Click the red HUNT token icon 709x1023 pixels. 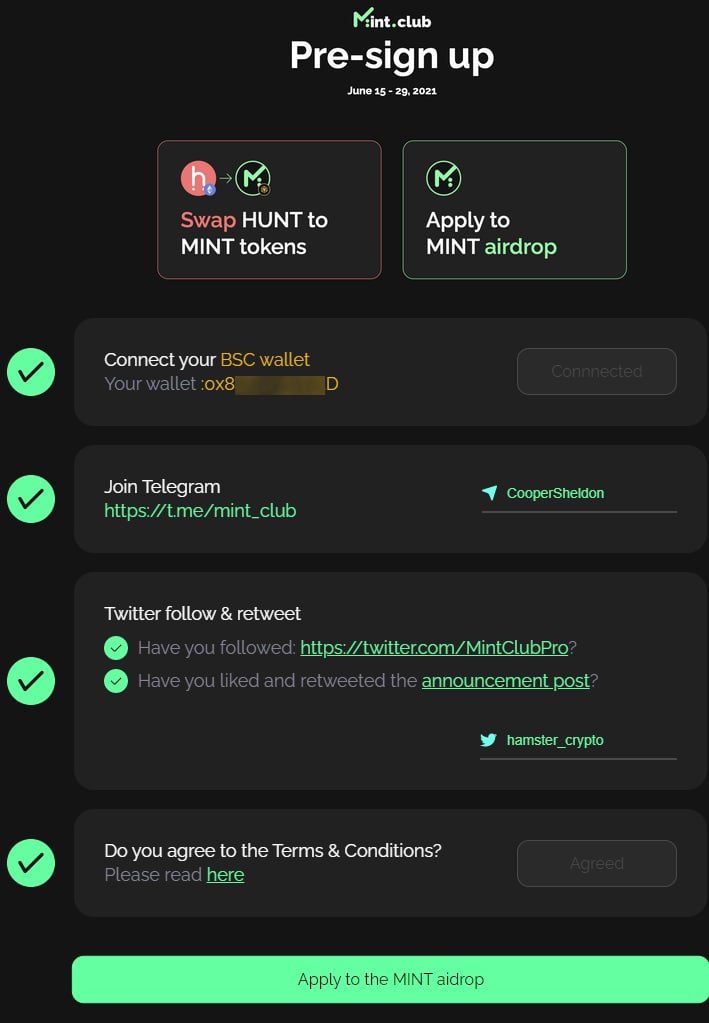point(196,178)
